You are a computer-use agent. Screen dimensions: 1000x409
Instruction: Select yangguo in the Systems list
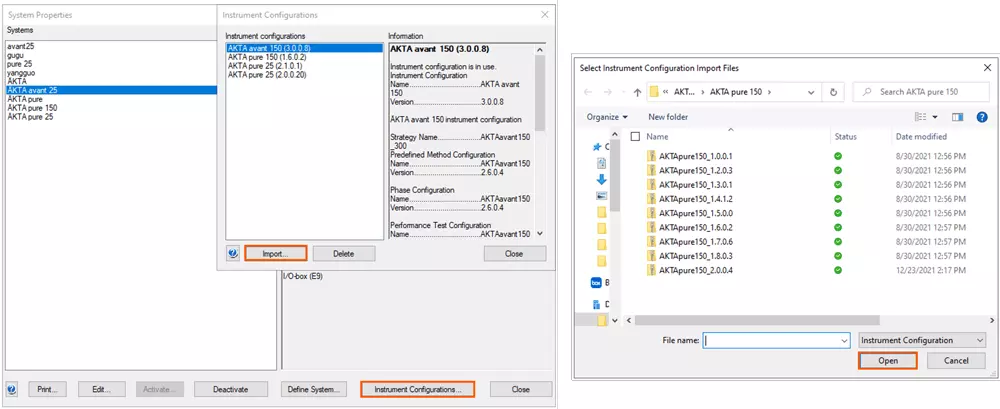pyautogui.click(x=22, y=72)
